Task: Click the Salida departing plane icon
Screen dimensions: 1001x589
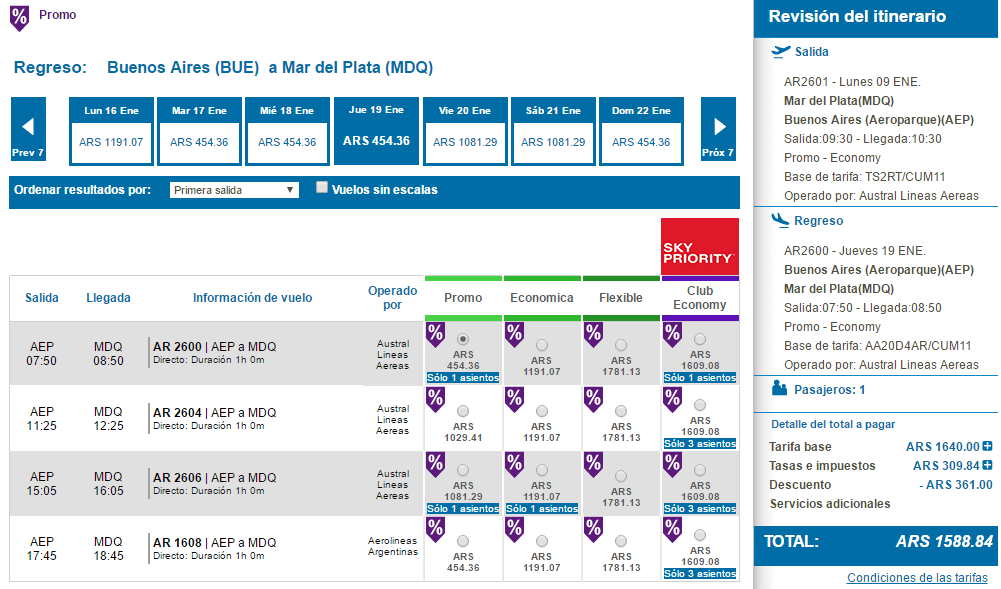Action: pyautogui.click(x=780, y=52)
